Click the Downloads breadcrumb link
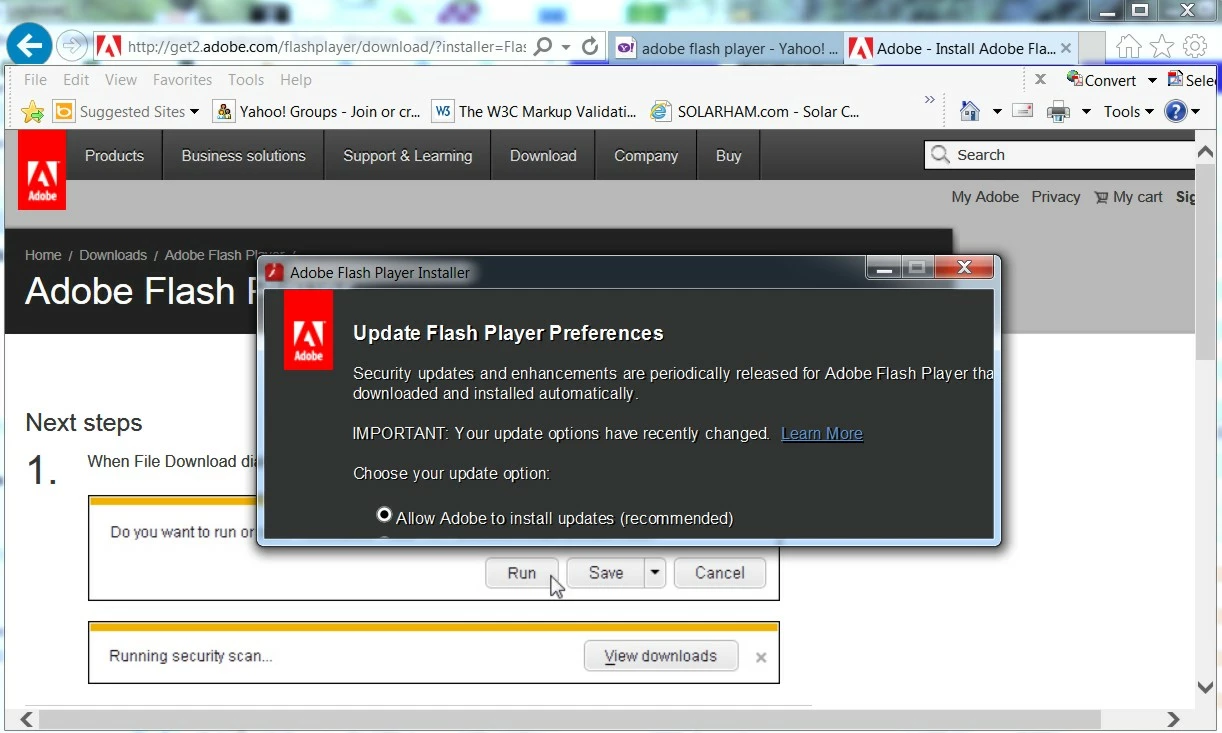Image resolution: width=1222 pixels, height=733 pixels. [113, 255]
